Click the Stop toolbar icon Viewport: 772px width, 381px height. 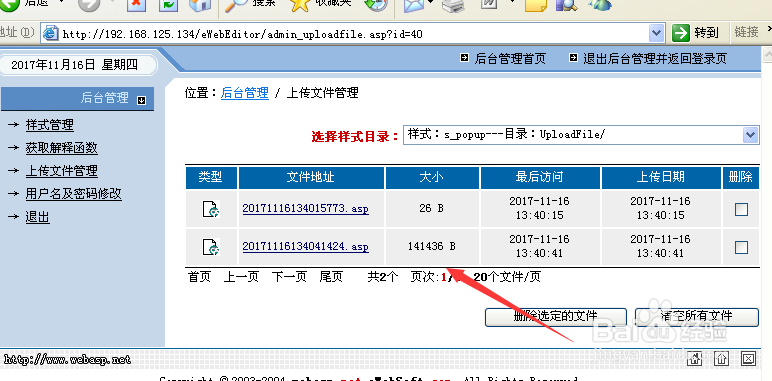(x=136, y=4)
